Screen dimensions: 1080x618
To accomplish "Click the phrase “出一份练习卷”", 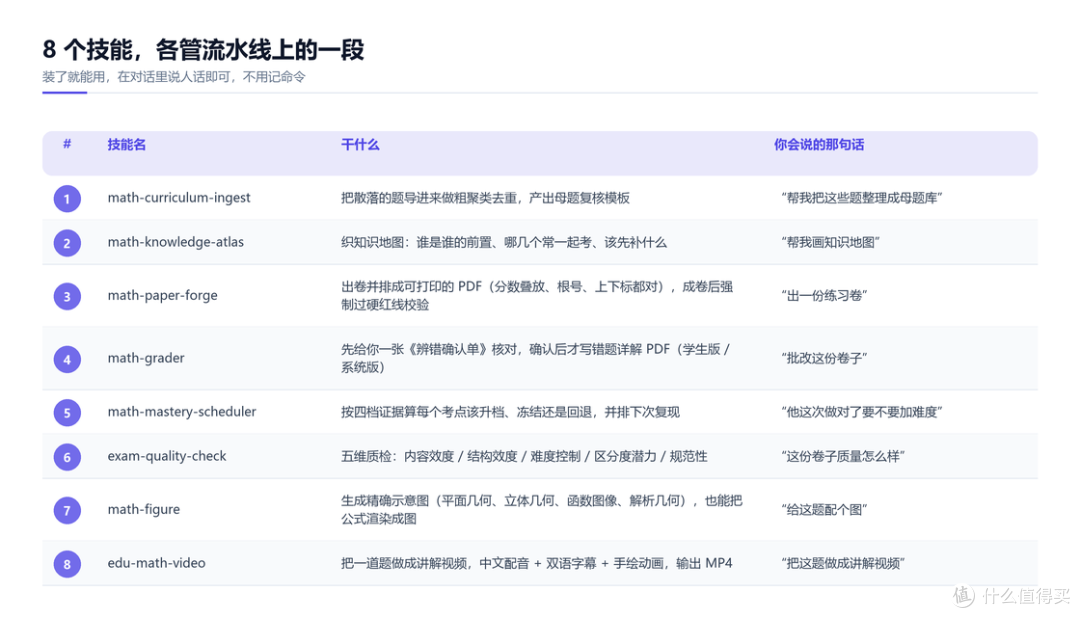I will tap(824, 296).
